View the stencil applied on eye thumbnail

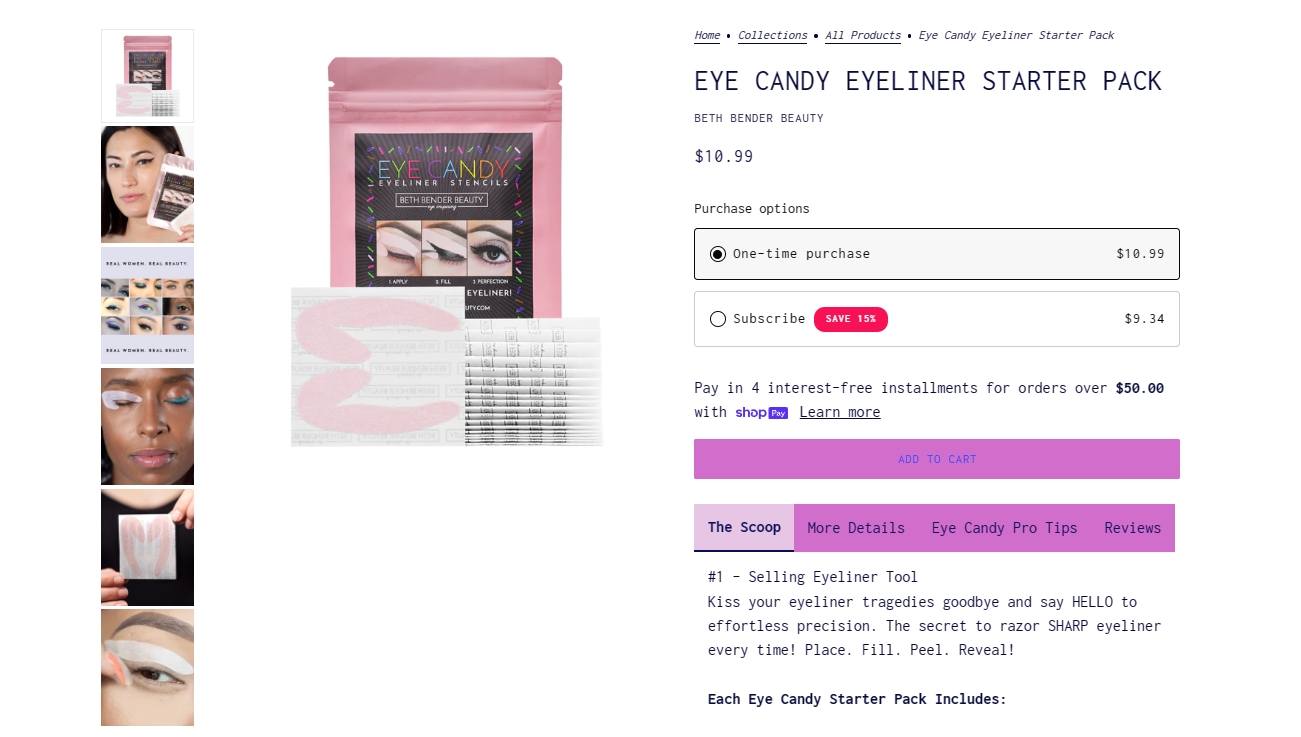(x=147, y=668)
